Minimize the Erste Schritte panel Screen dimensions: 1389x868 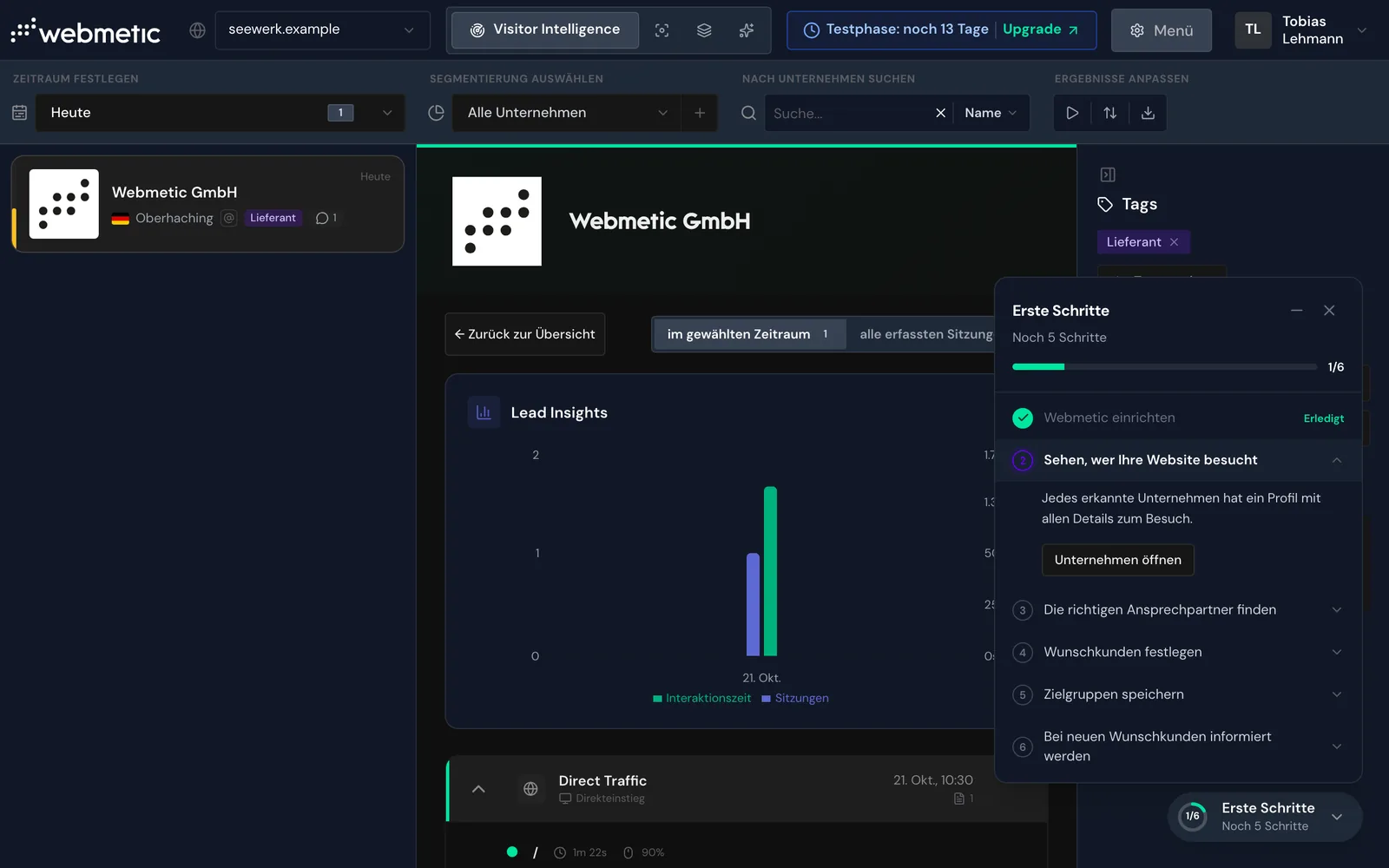tap(1296, 311)
